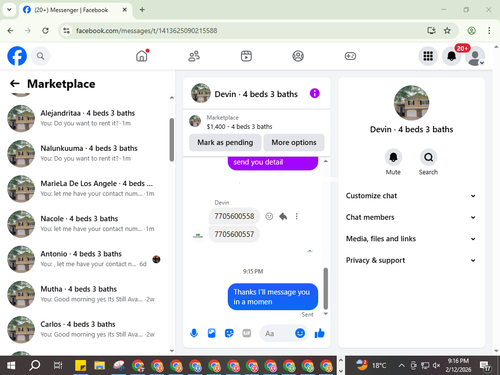Screen dimensions: 500x375
Task: Reply to the 7705600558 message
Action: tap(283, 216)
